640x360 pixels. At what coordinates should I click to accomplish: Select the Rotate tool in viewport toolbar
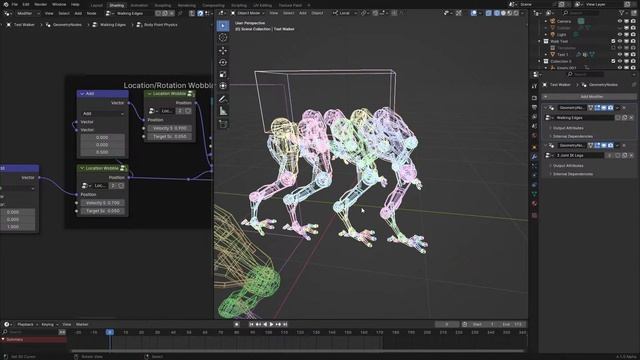click(222, 62)
